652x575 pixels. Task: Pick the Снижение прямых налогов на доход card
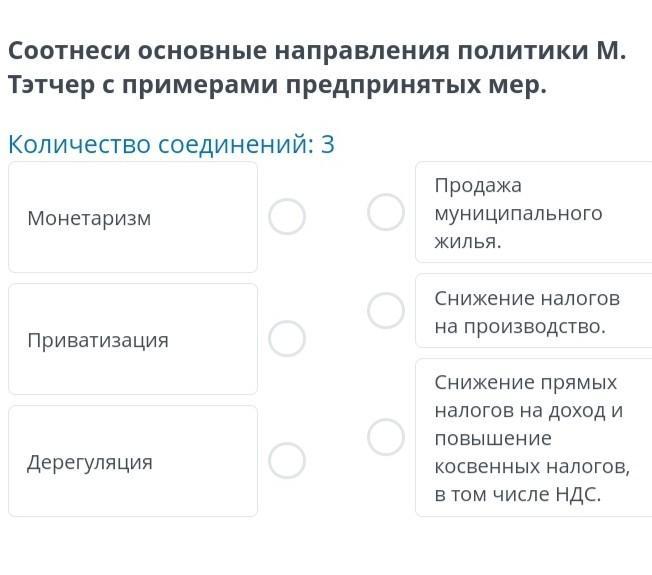click(x=534, y=437)
